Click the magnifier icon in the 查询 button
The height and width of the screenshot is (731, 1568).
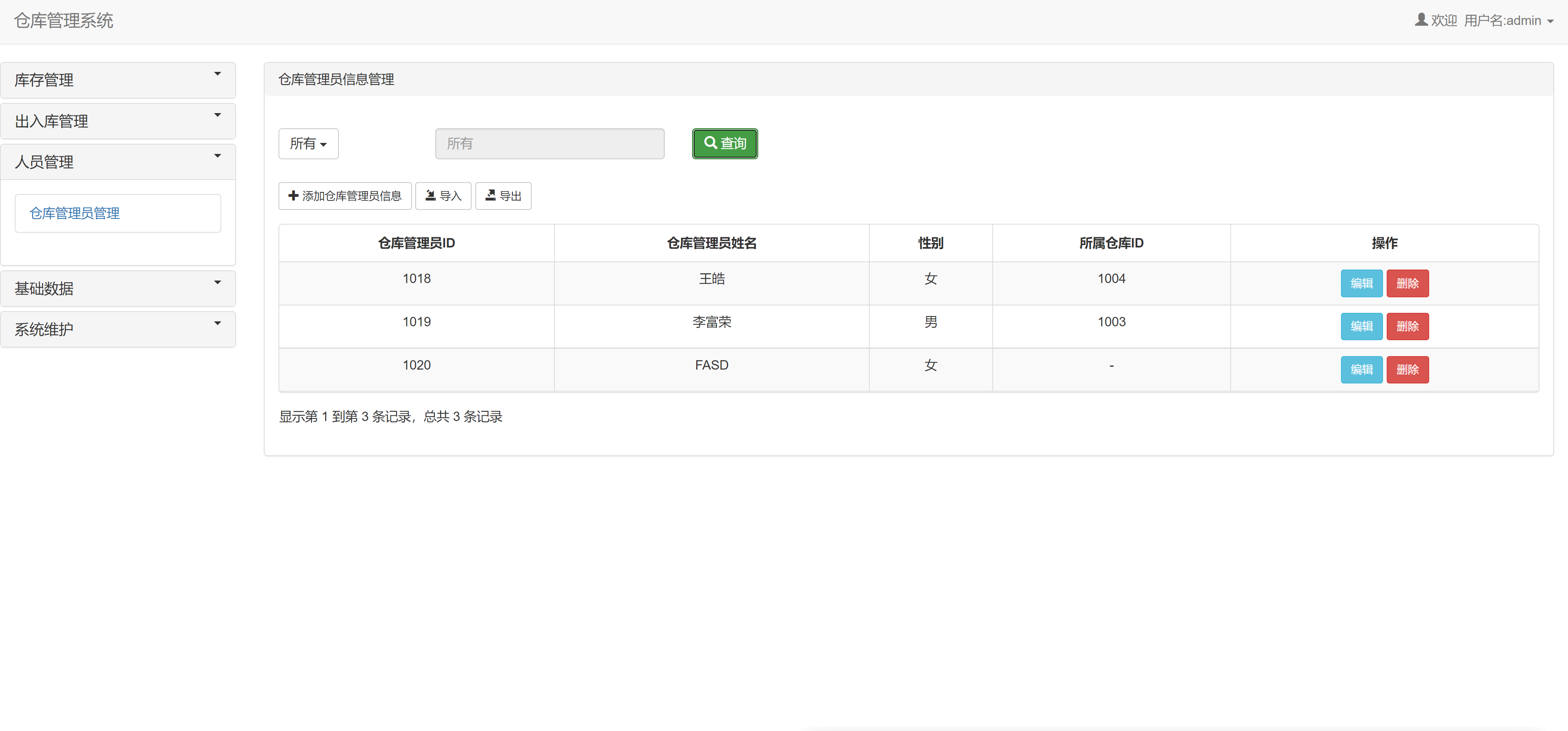pyautogui.click(x=710, y=143)
